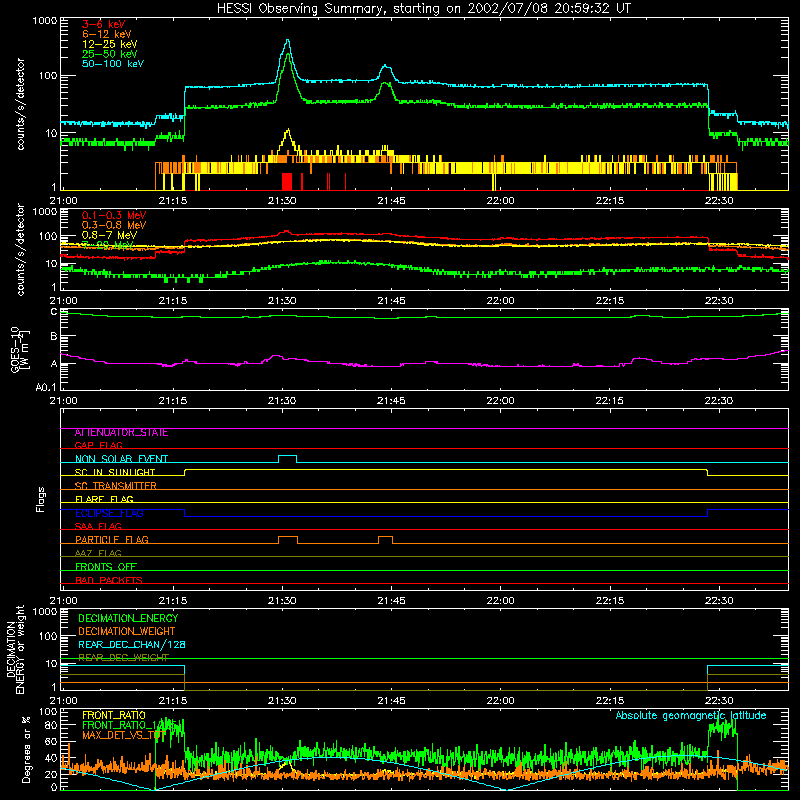800x800 pixels.
Task: Click the 50-100 keV peak near 21:30
Action: tap(288, 41)
